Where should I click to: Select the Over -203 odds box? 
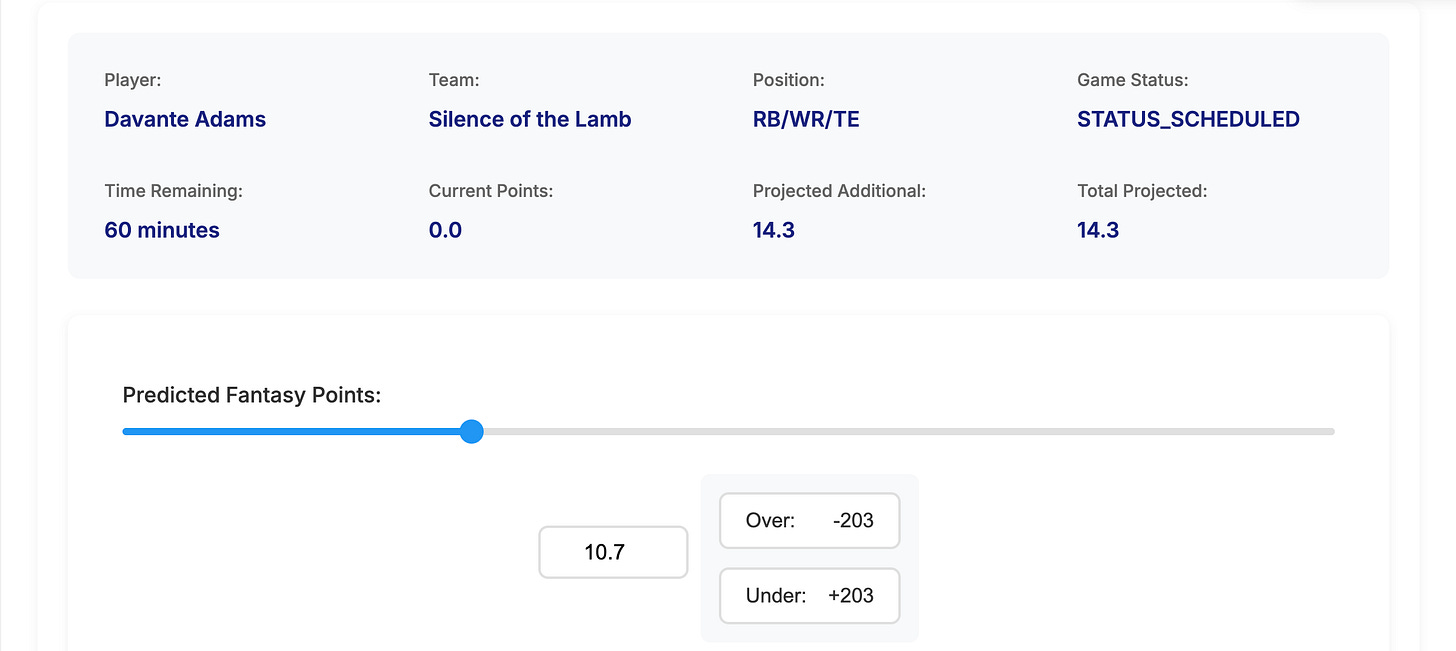pyautogui.click(x=810, y=520)
